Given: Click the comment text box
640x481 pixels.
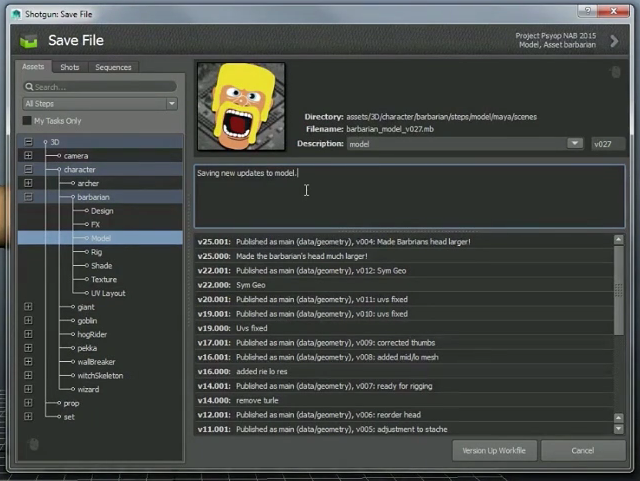Looking at the screenshot, I should click(x=409, y=196).
